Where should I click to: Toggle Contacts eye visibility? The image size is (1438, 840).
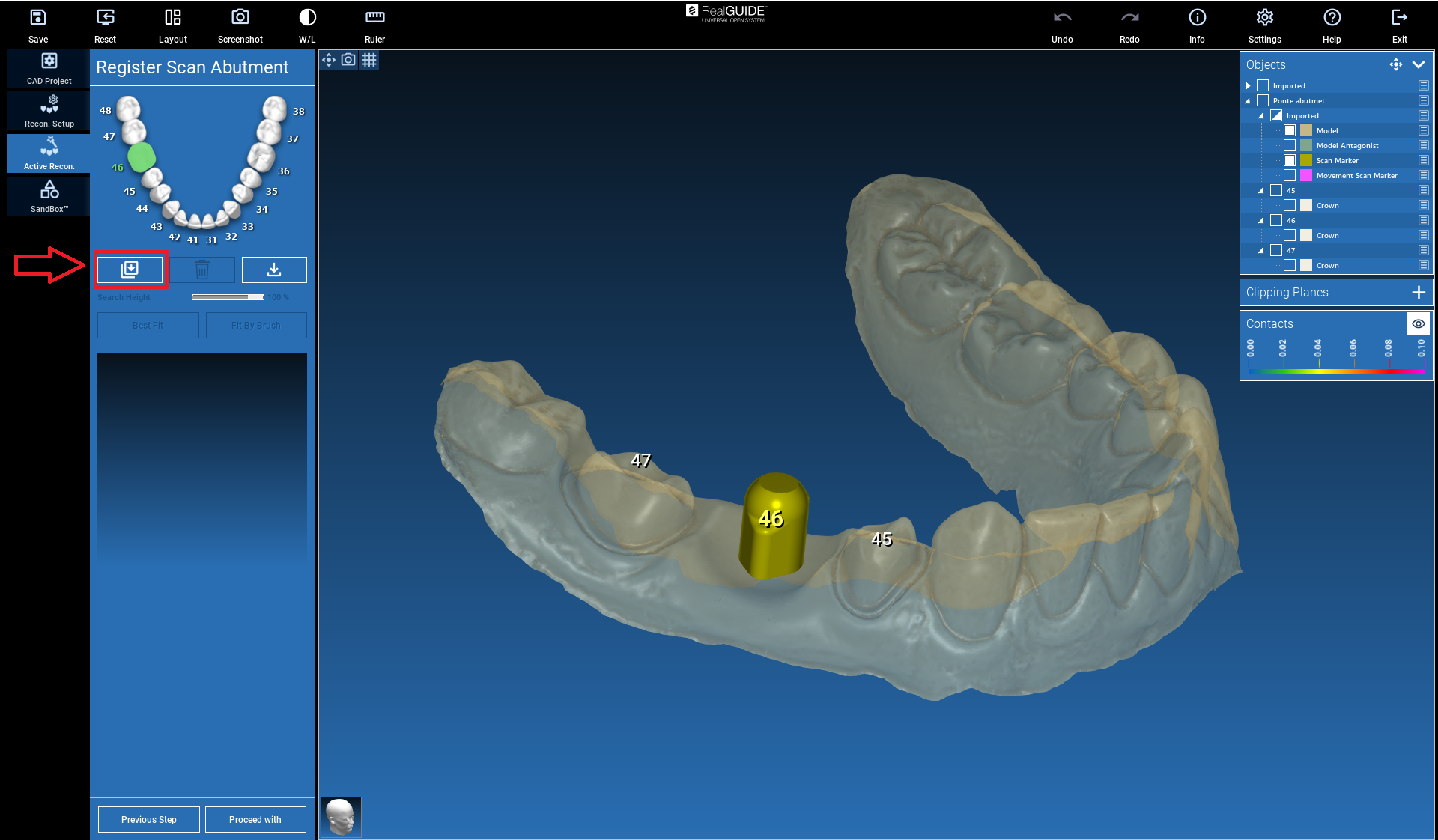pyautogui.click(x=1418, y=323)
